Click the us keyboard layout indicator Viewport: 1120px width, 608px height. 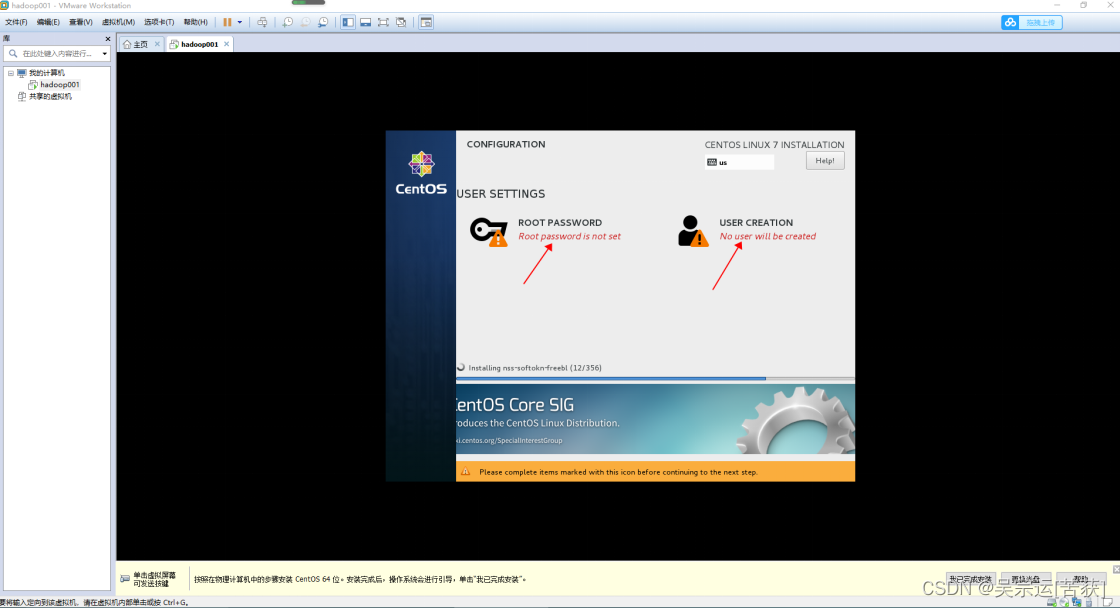pyautogui.click(x=739, y=162)
